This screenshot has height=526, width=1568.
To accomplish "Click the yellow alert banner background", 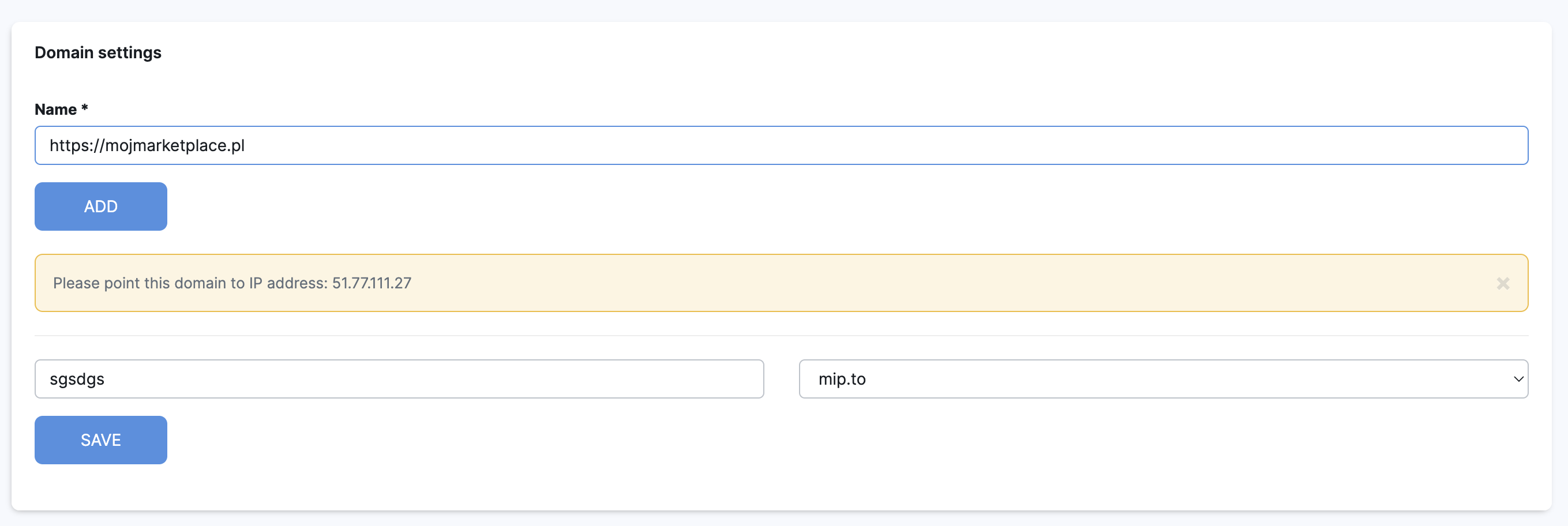I will (913, 283).
